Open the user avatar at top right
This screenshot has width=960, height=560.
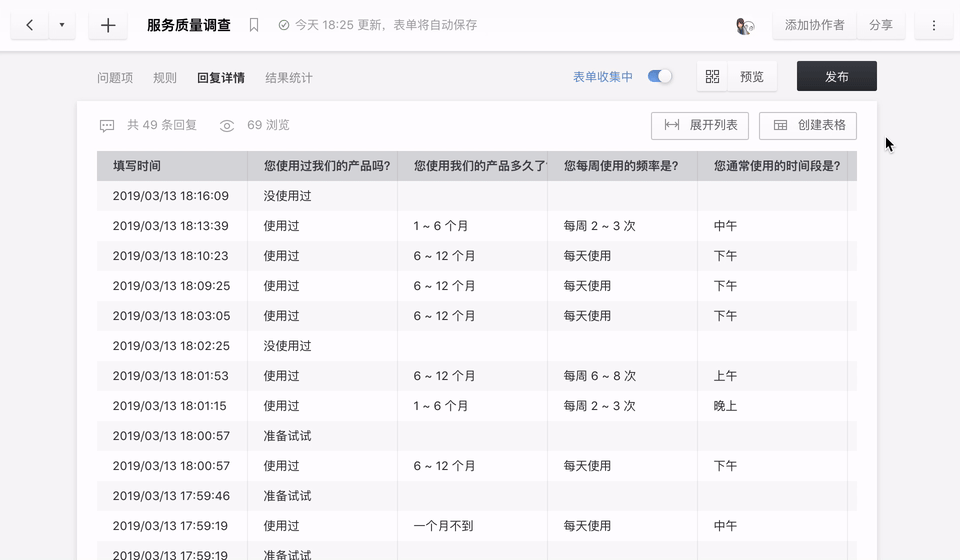point(744,26)
